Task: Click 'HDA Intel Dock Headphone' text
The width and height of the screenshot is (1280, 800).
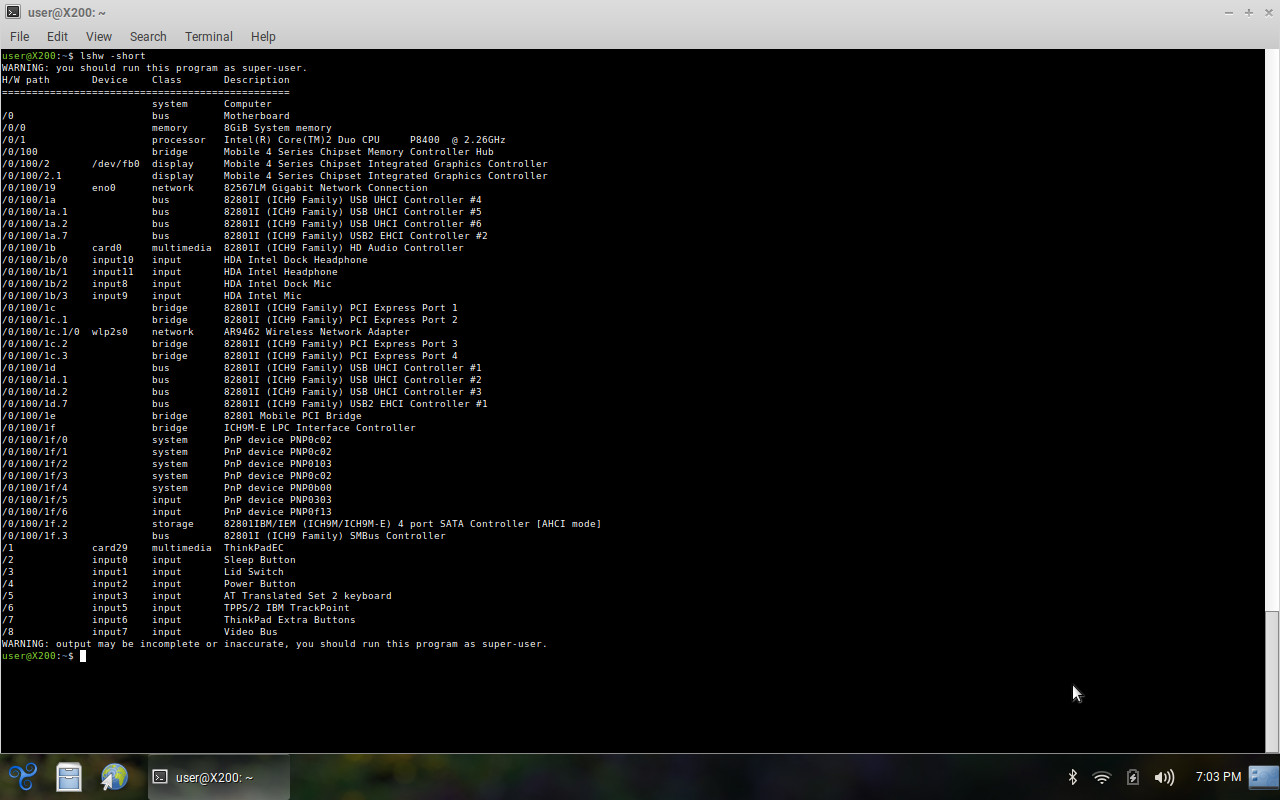Action: click(296, 260)
